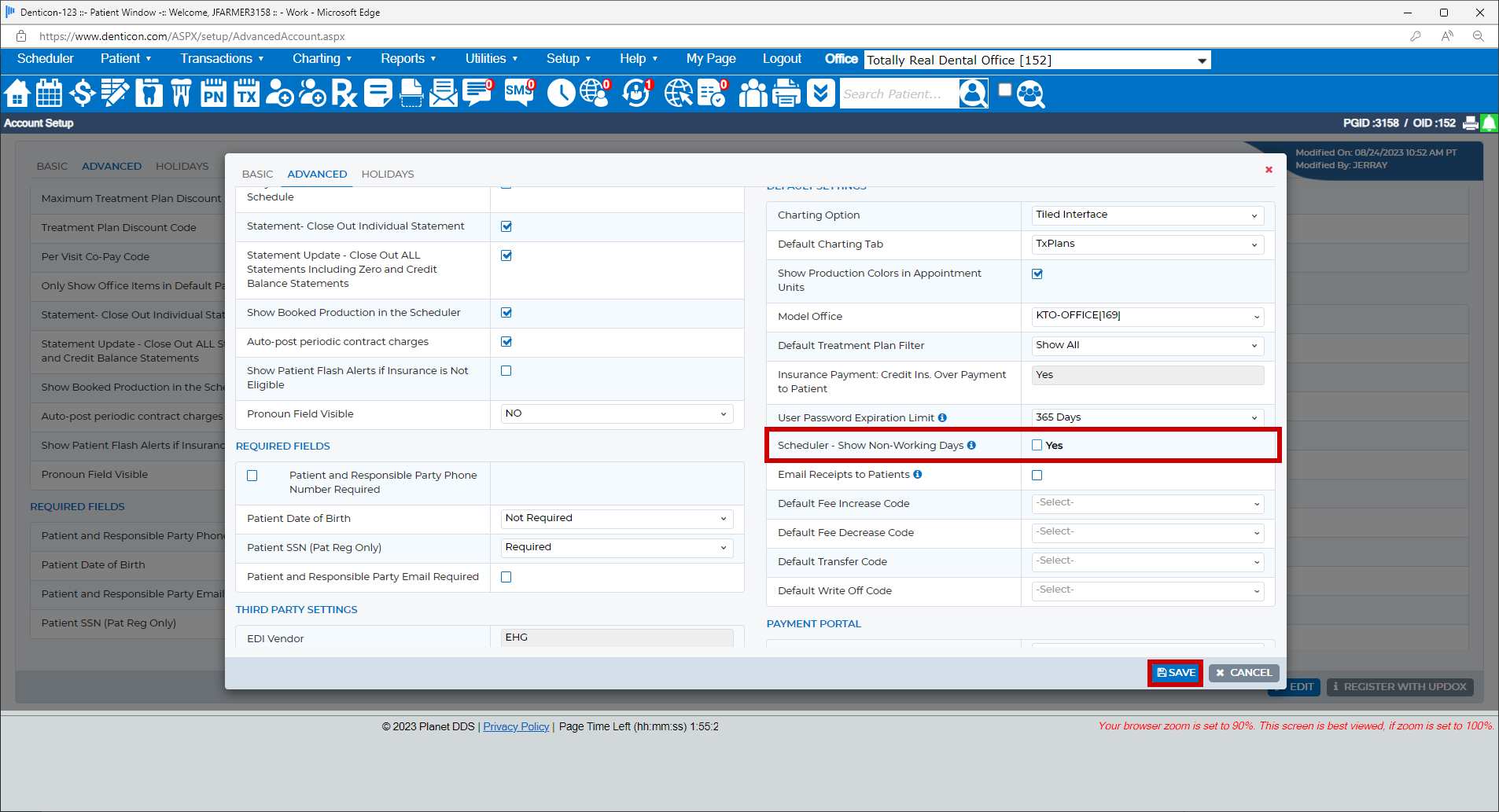Open Default Fee Increase Code dropdown
This screenshot has height=812, width=1499.
pyautogui.click(x=1148, y=503)
